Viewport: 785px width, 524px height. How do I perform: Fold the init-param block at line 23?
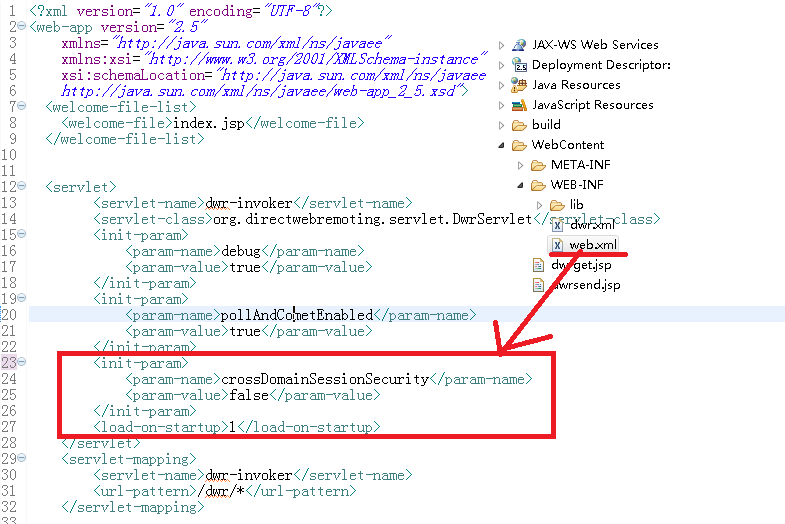click(22, 361)
